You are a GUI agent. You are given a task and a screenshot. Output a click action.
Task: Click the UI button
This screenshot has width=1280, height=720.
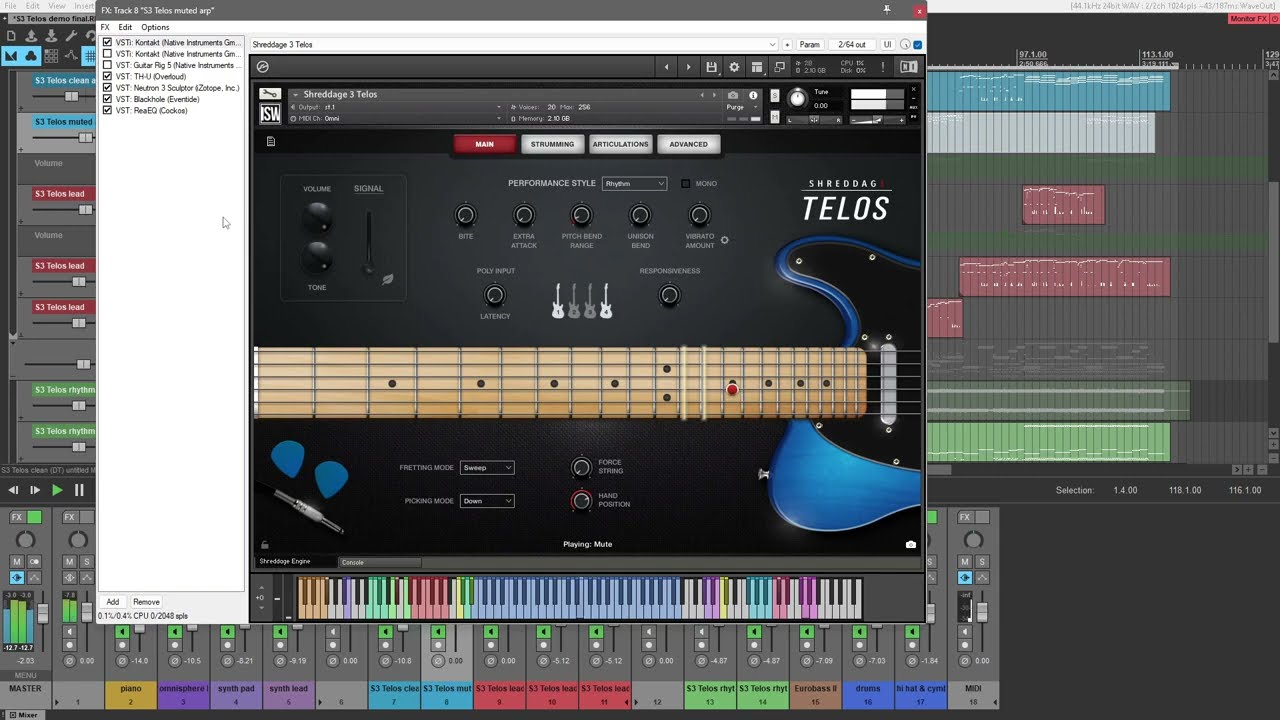(x=887, y=45)
